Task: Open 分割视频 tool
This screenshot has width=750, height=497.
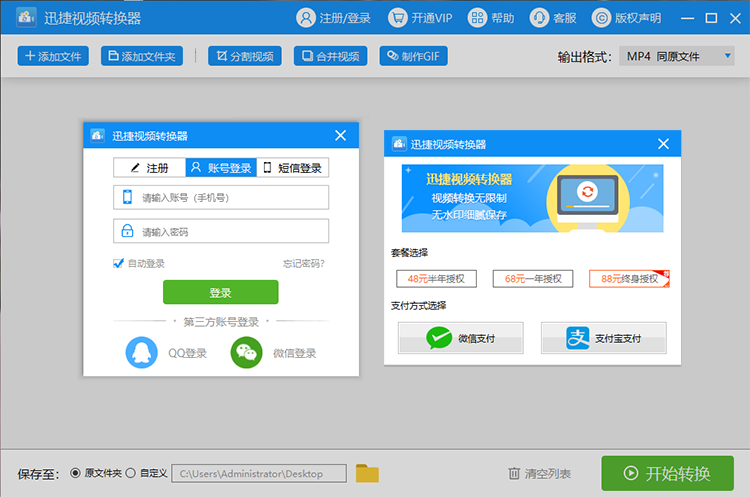Action: [245, 56]
